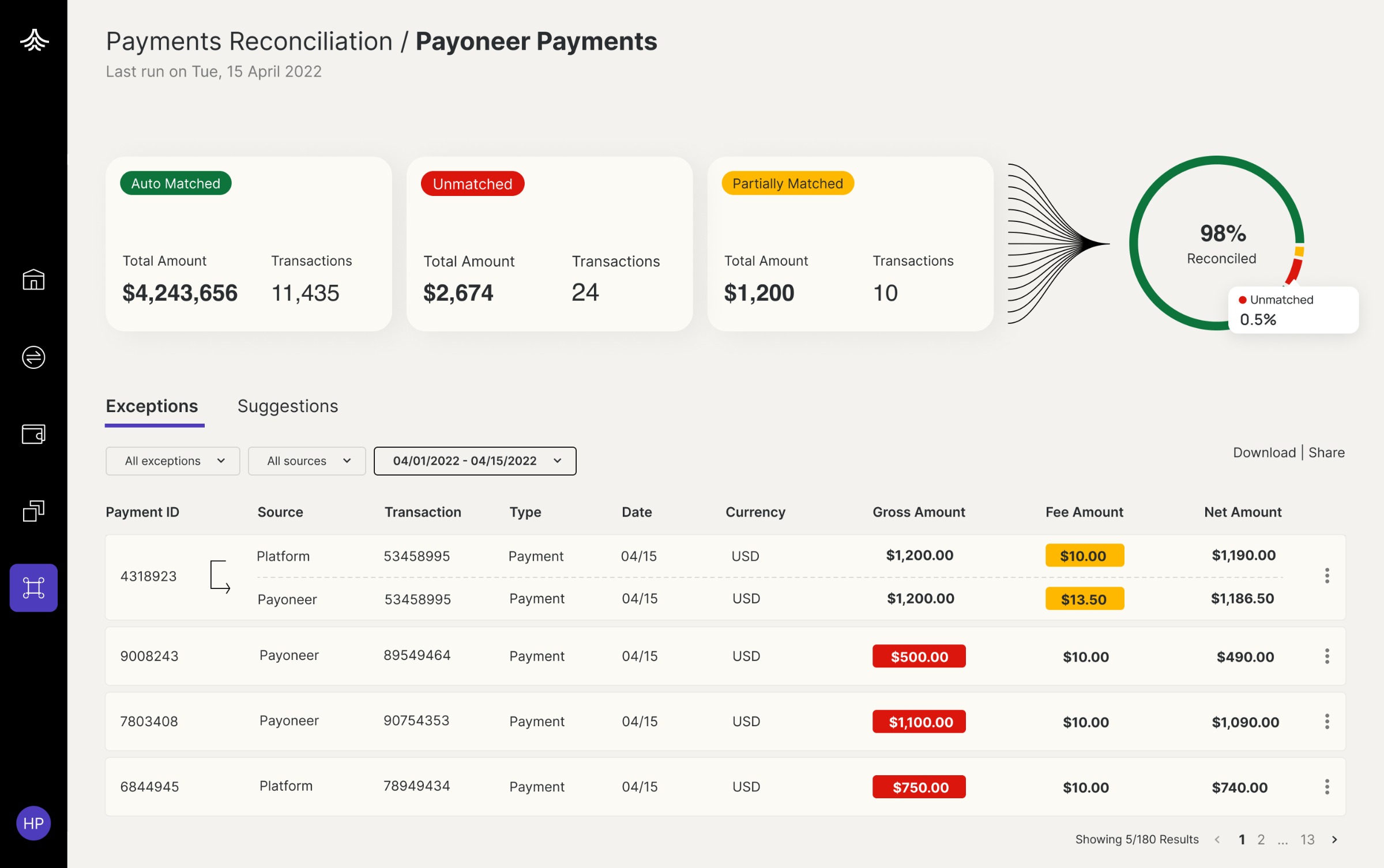The width and height of the screenshot is (1384, 868).
Task: Click the Share link
Action: click(x=1326, y=452)
